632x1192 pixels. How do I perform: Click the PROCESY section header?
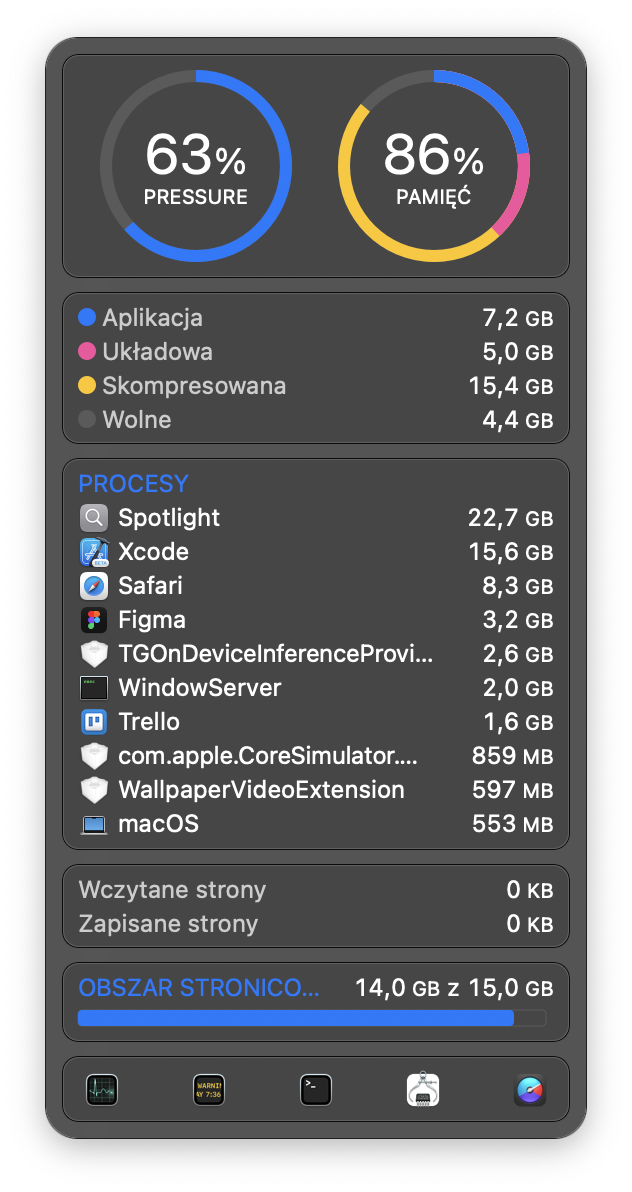tap(134, 483)
